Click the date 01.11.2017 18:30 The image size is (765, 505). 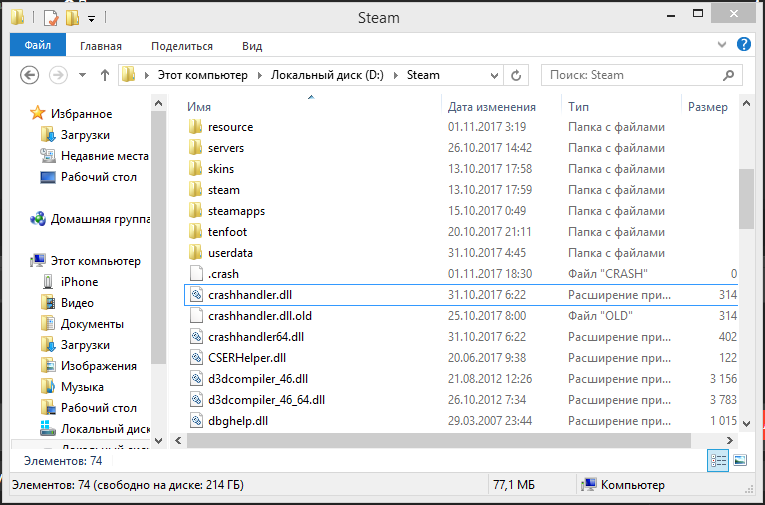coord(490,274)
